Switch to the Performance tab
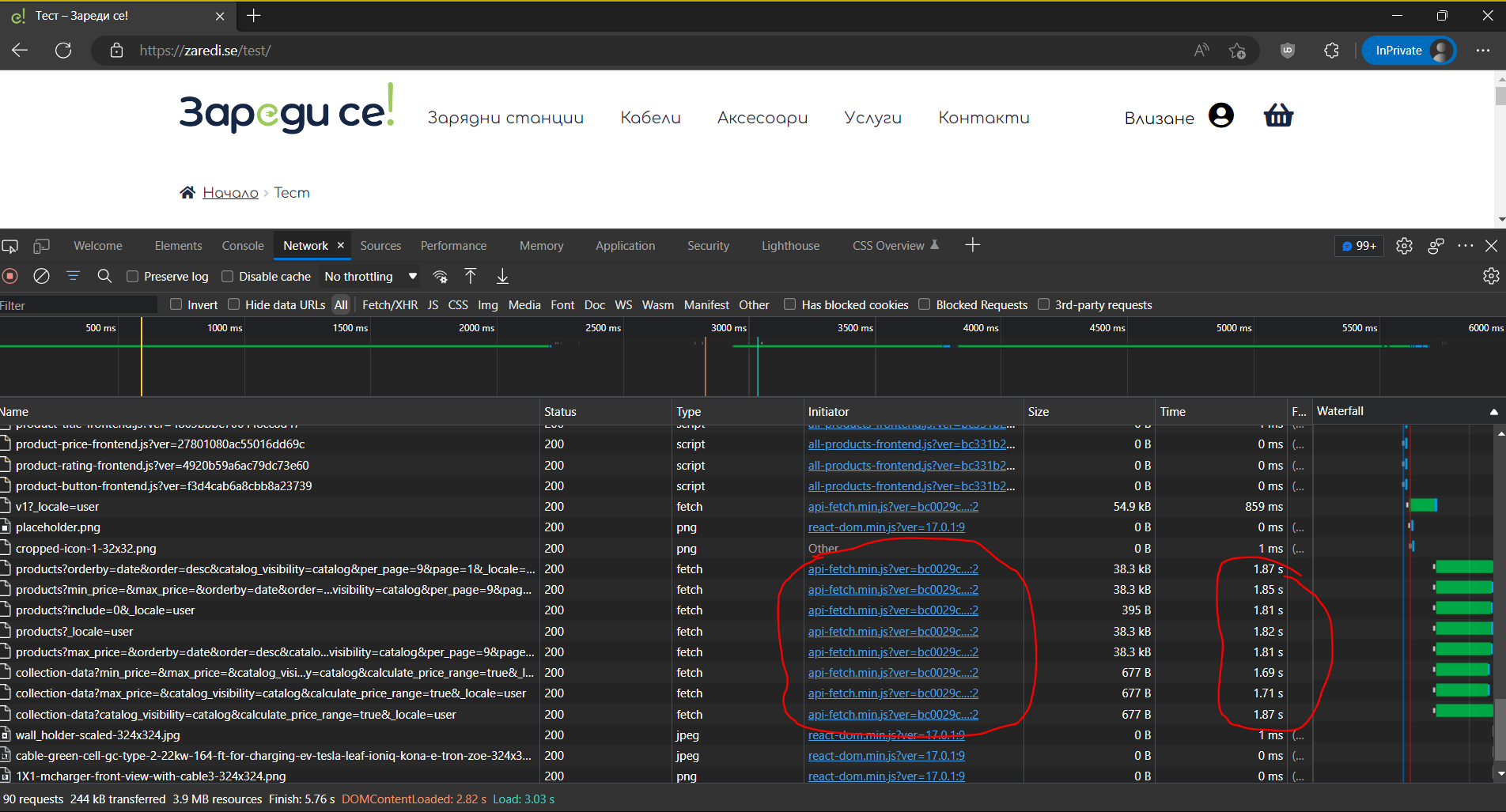Image resolution: width=1506 pixels, height=812 pixels. coord(453,246)
